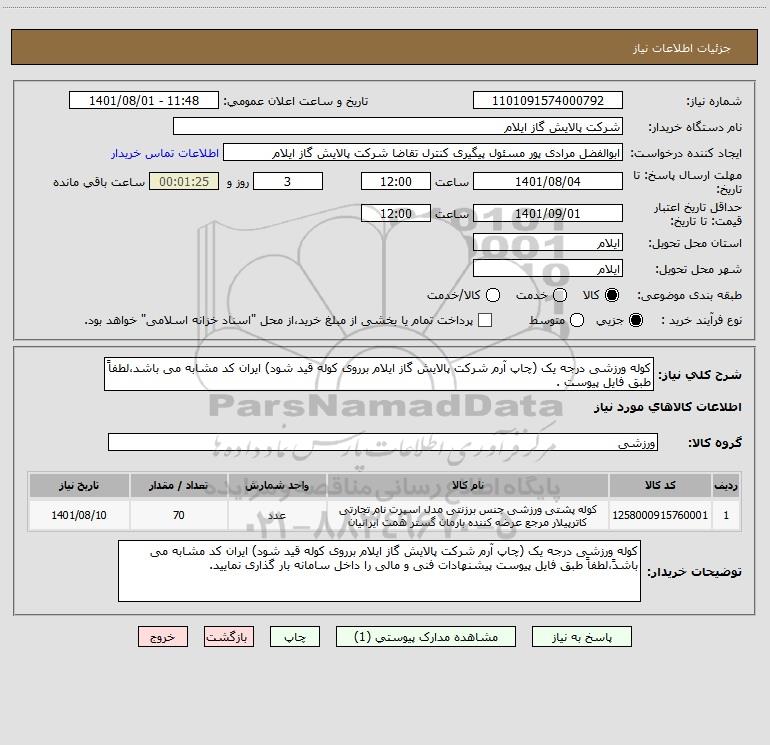Click the چاپ print button
Screen dimensions: 770x745
pyautogui.click(x=295, y=637)
